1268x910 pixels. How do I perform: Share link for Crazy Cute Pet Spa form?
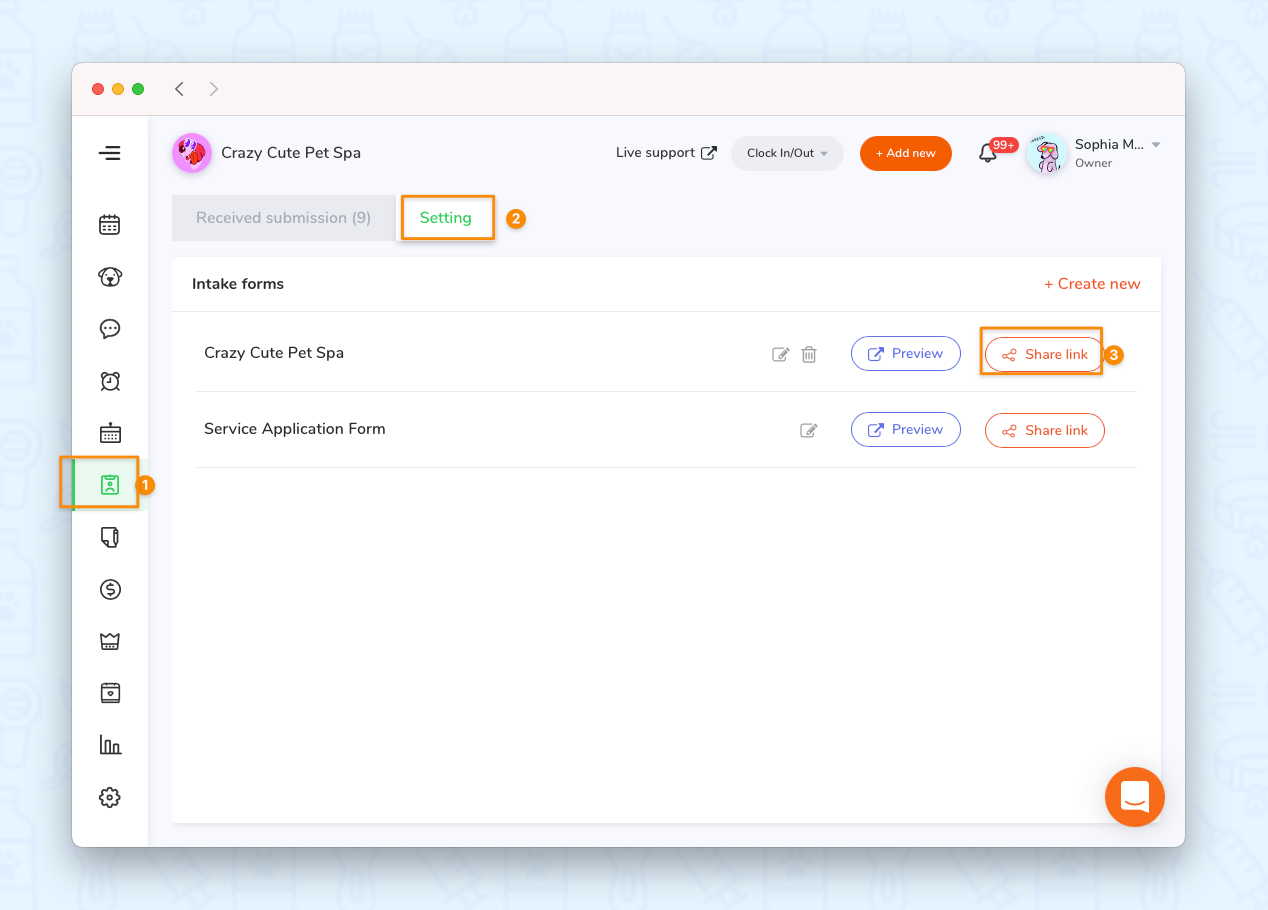[1045, 355]
